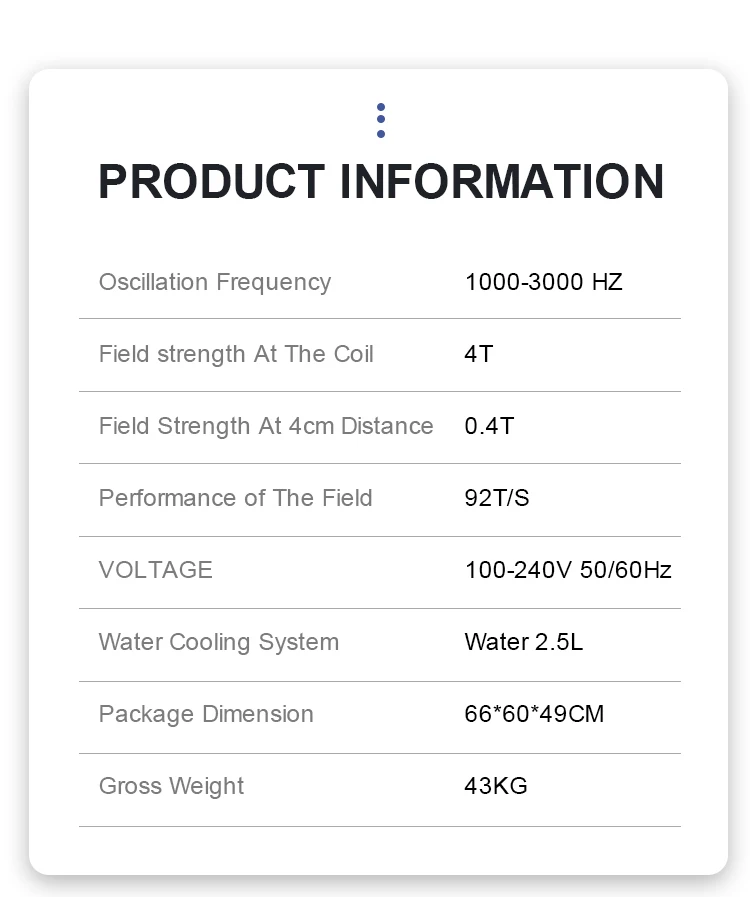Click the 43KG weight value
The width and height of the screenshot is (750, 897).
[495, 786]
